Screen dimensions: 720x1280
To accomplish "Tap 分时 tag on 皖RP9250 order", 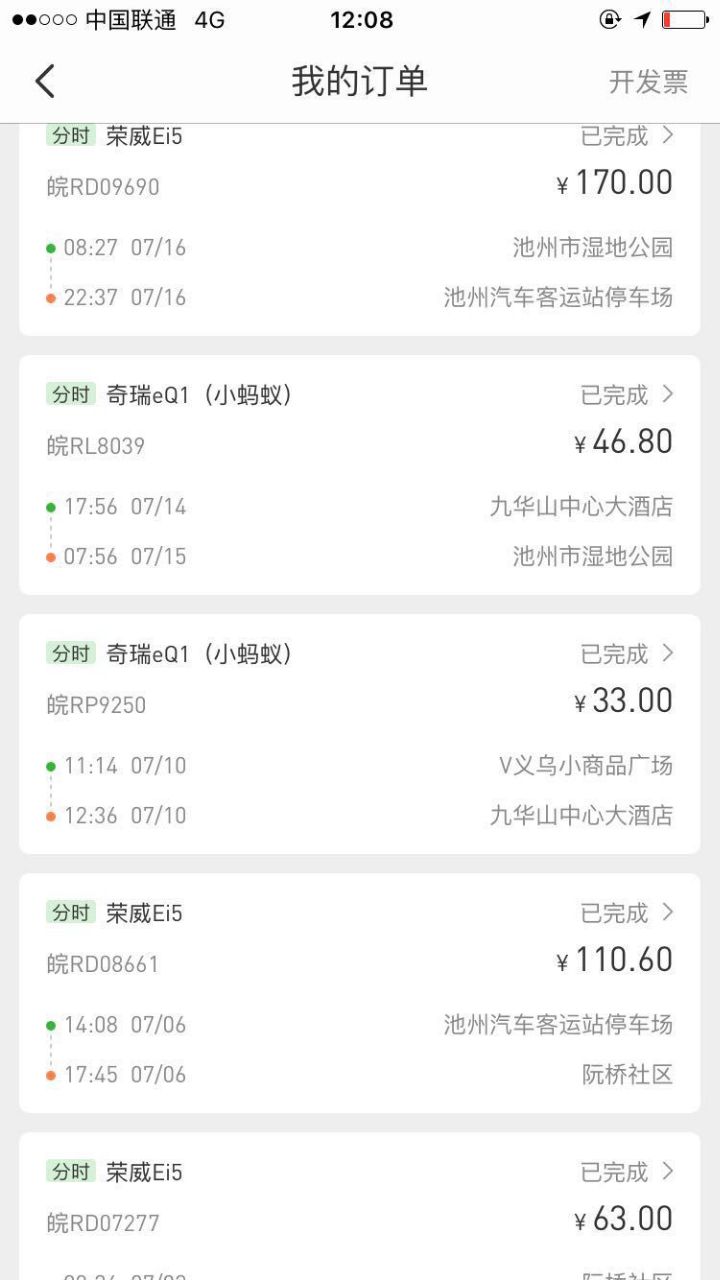I will coord(71,653).
